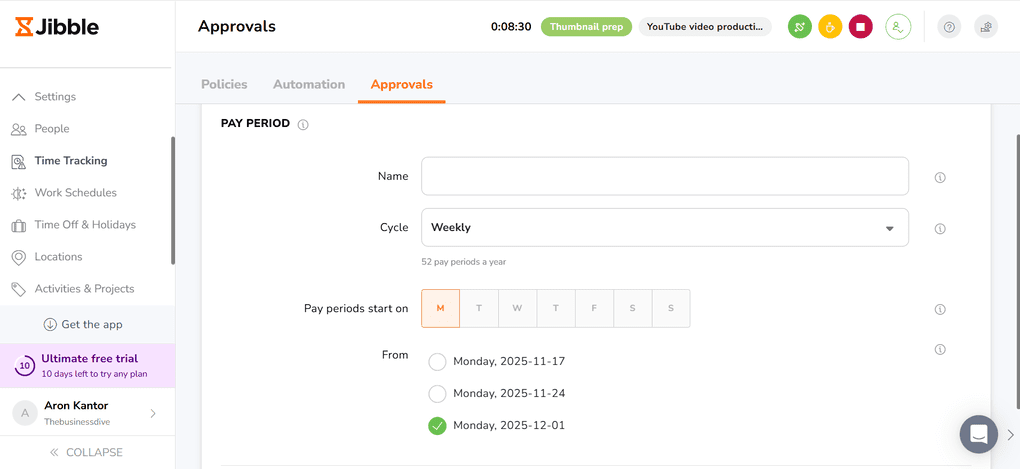Viewport: 1020px width, 469px height.
Task: Open Time Off & Holidays in the sidebar
Action: (86, 225)
